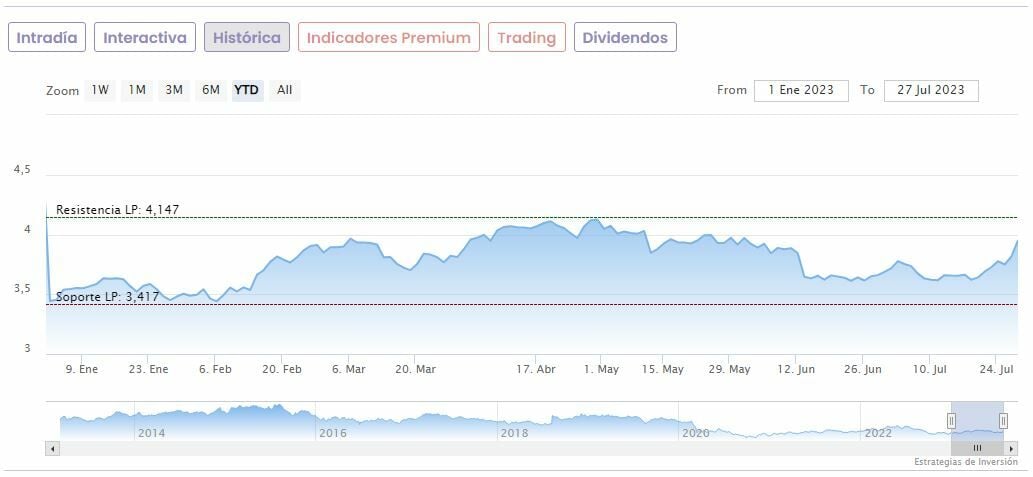The width and height of the screenshot is (1033, 477).
Task: Select the YTD zoom option
Action: point(246,90)
